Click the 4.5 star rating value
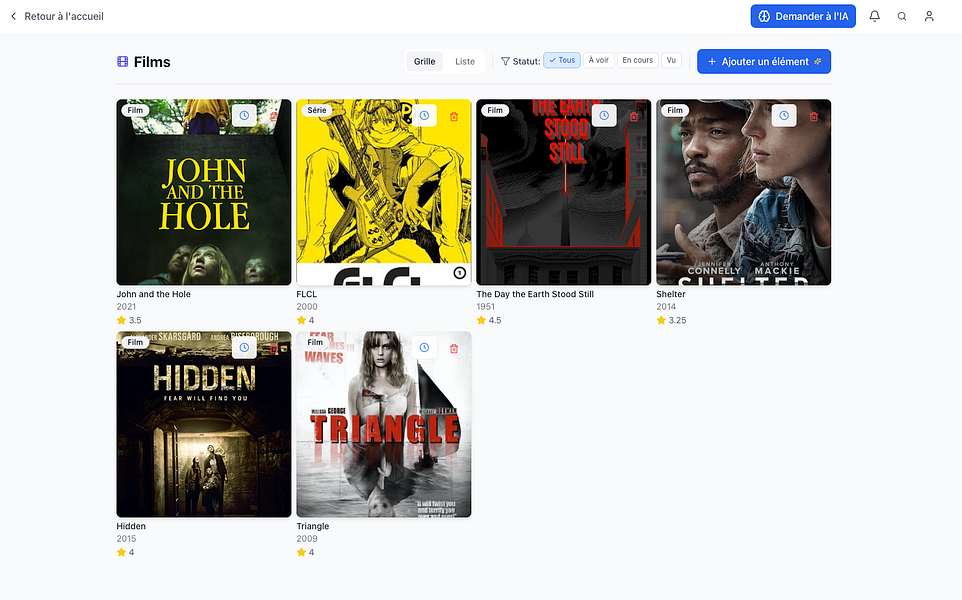This screenshot has height=600, width=962. (x=495, y=320)
